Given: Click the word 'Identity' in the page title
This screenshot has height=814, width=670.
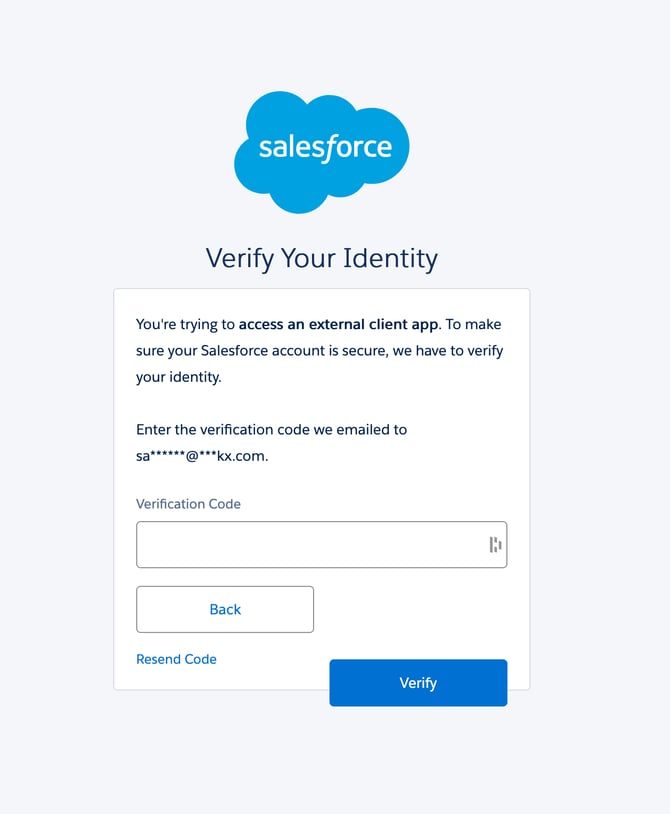Looking at the screenshot, I should [390, 258].
